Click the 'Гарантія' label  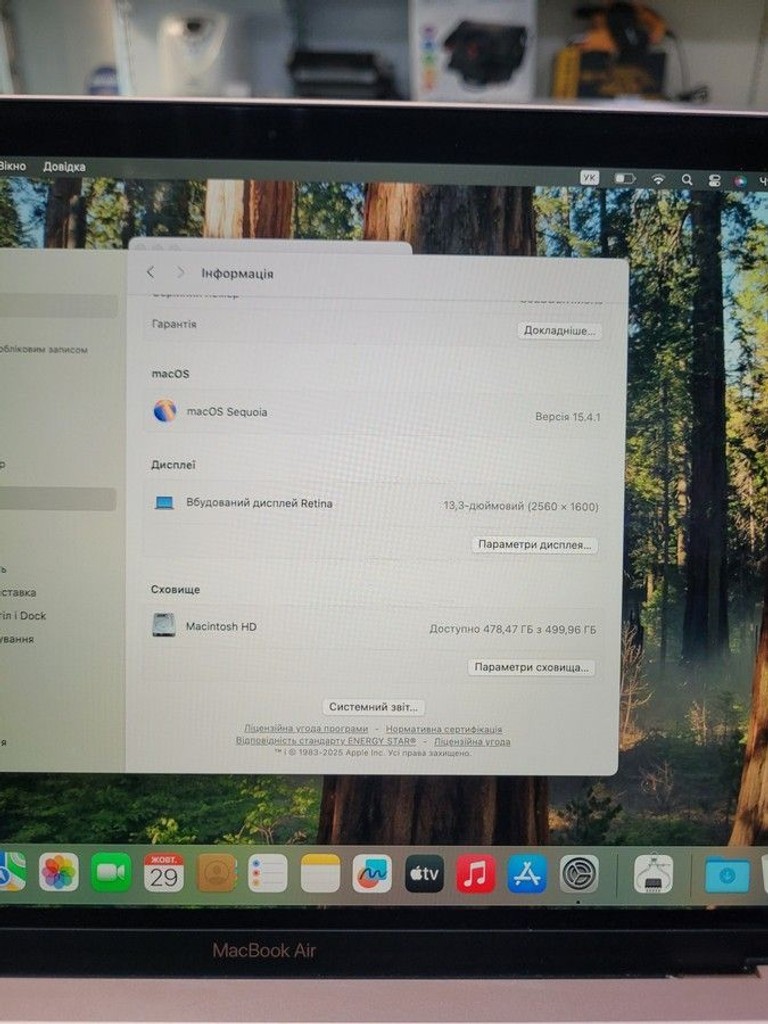coord(174,324)
